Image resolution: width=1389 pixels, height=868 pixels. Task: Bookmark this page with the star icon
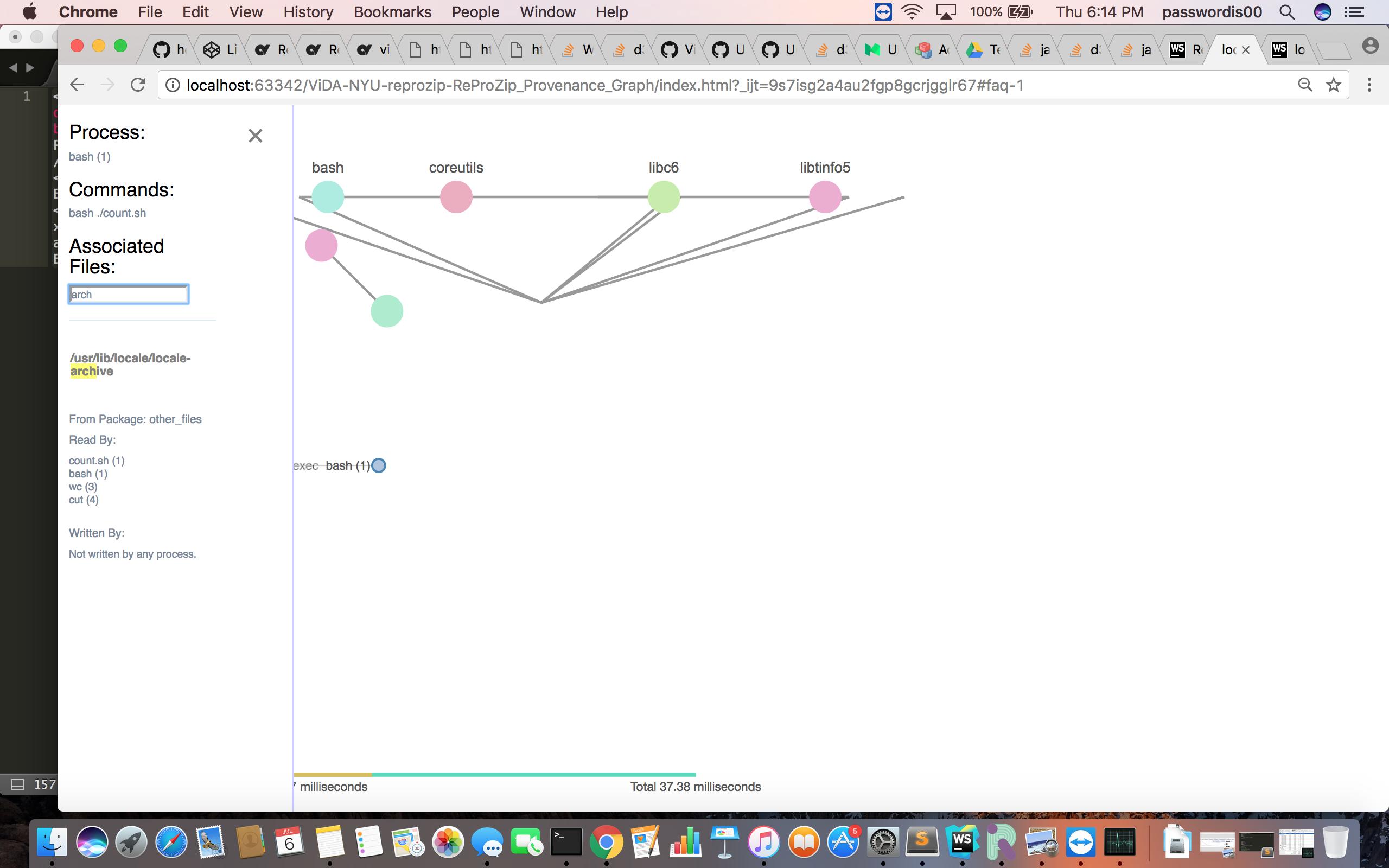click(1334, 85)
